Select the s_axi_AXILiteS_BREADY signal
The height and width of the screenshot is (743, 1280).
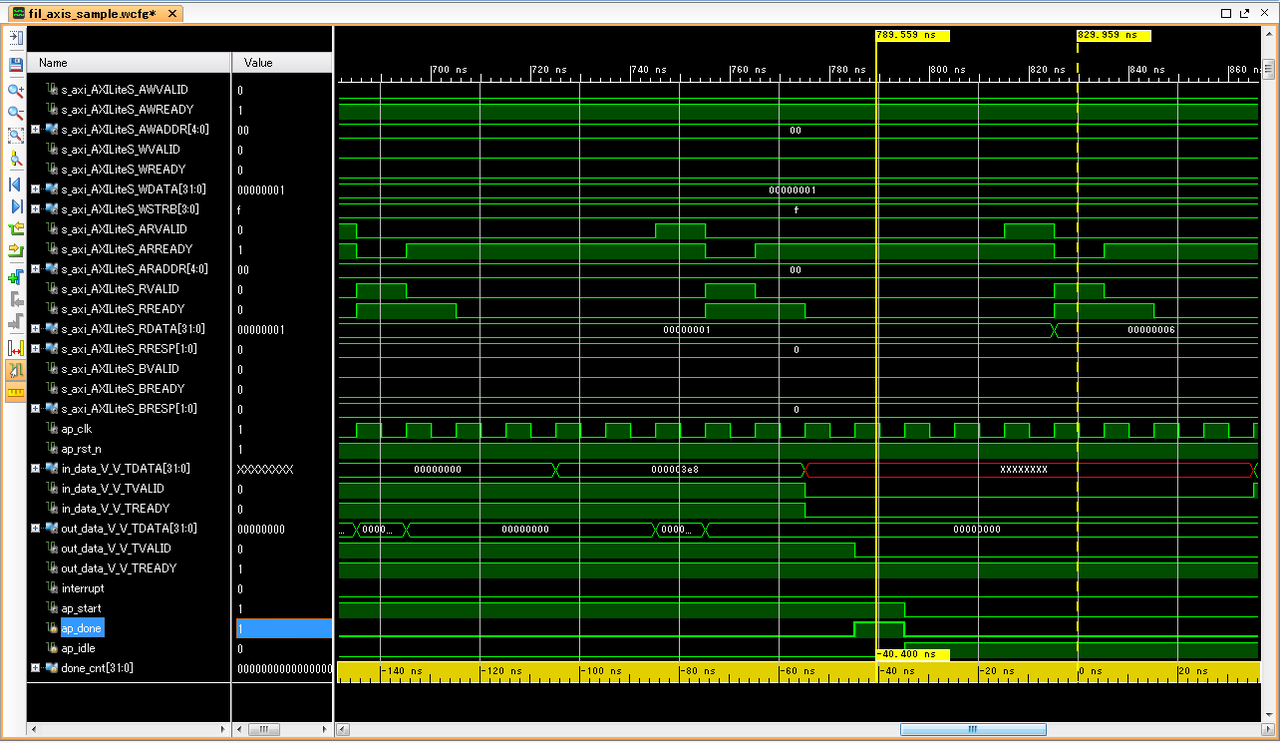coord(123,390)
